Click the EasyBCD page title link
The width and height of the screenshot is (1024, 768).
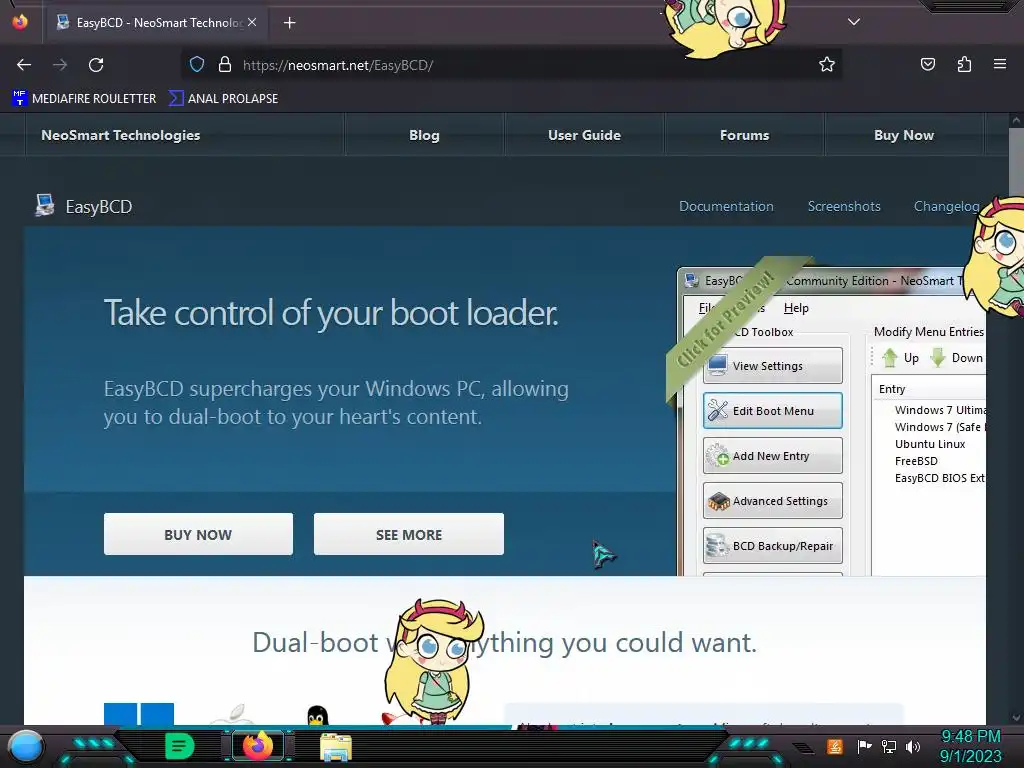click(99, 207)
